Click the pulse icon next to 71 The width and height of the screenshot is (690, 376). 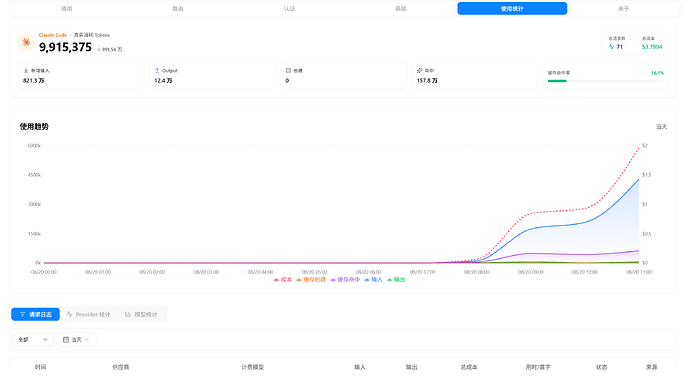click(x=611, y=46)
